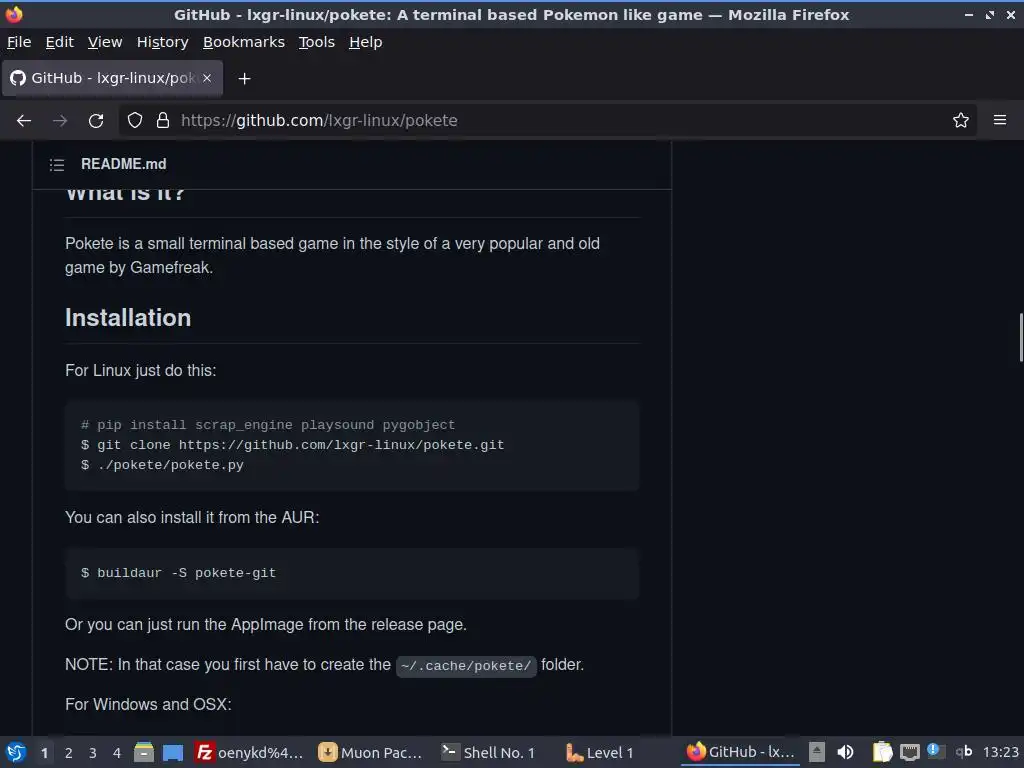Click the git clone command line
The width and height of the screenshot is (1024, 768).
click(293, 445)
